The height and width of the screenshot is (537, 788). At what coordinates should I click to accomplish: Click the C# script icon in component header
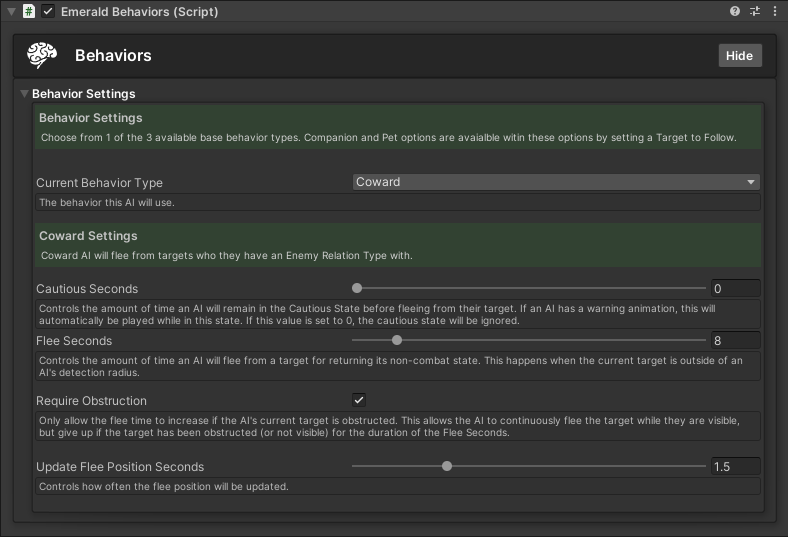coord(29,12)
